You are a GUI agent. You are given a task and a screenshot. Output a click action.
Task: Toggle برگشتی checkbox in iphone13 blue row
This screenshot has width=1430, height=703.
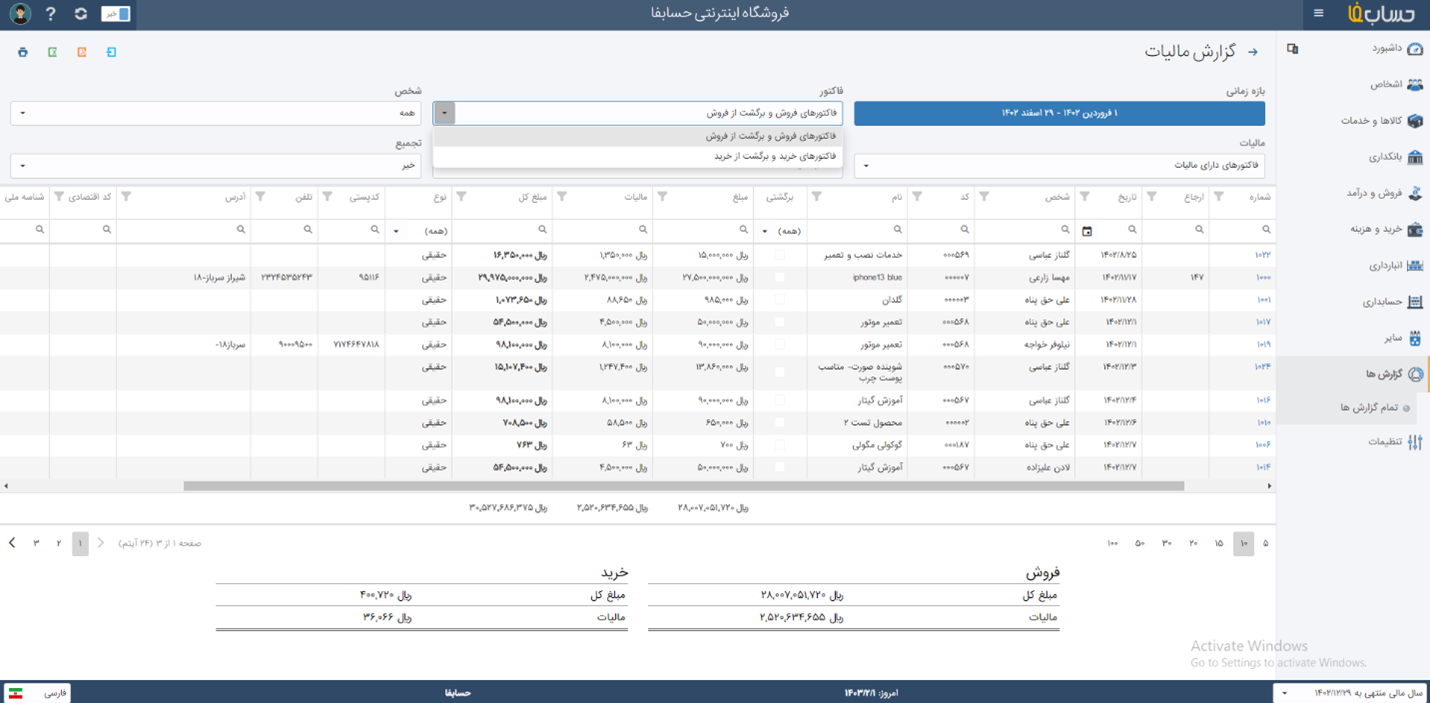click(779, 277)
